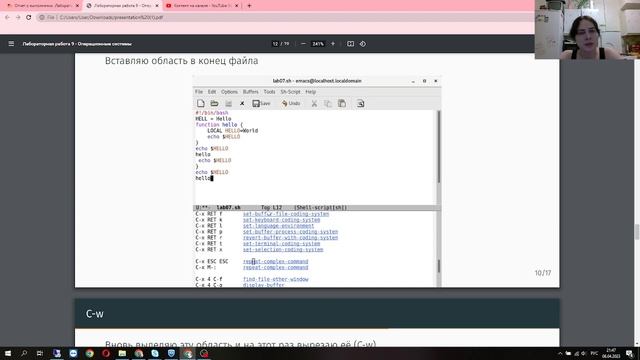Screen dimensions: 640x360
Task: Close the first browser tab
Action: (77, 6)
